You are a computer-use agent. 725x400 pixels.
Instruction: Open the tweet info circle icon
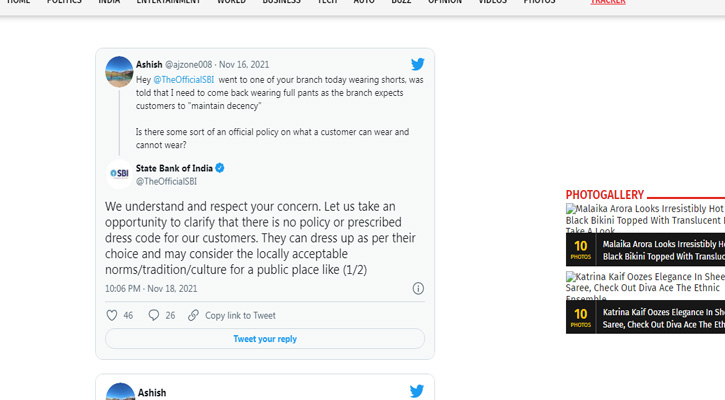coord(418,288)
